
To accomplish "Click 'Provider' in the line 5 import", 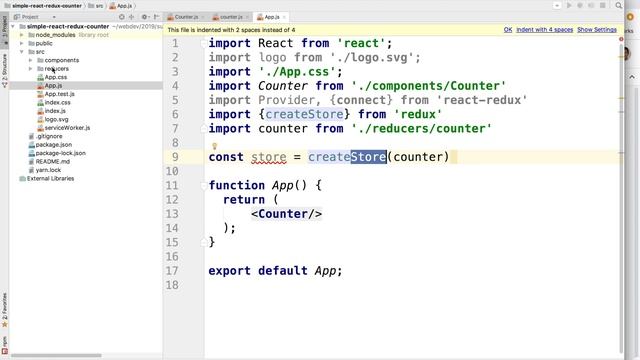I will [x=287, y=100].
